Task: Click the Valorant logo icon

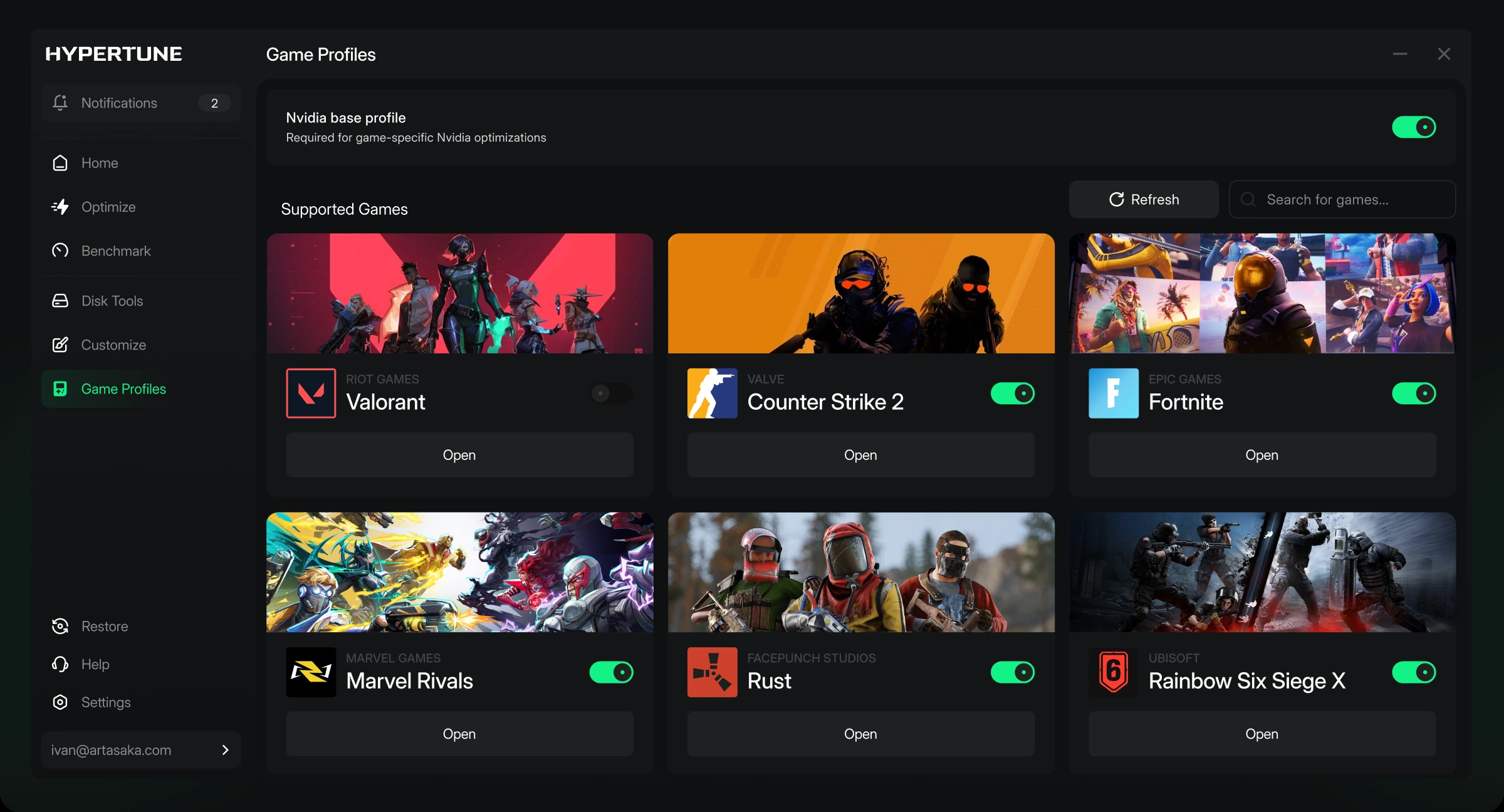Action: (311, 393)
